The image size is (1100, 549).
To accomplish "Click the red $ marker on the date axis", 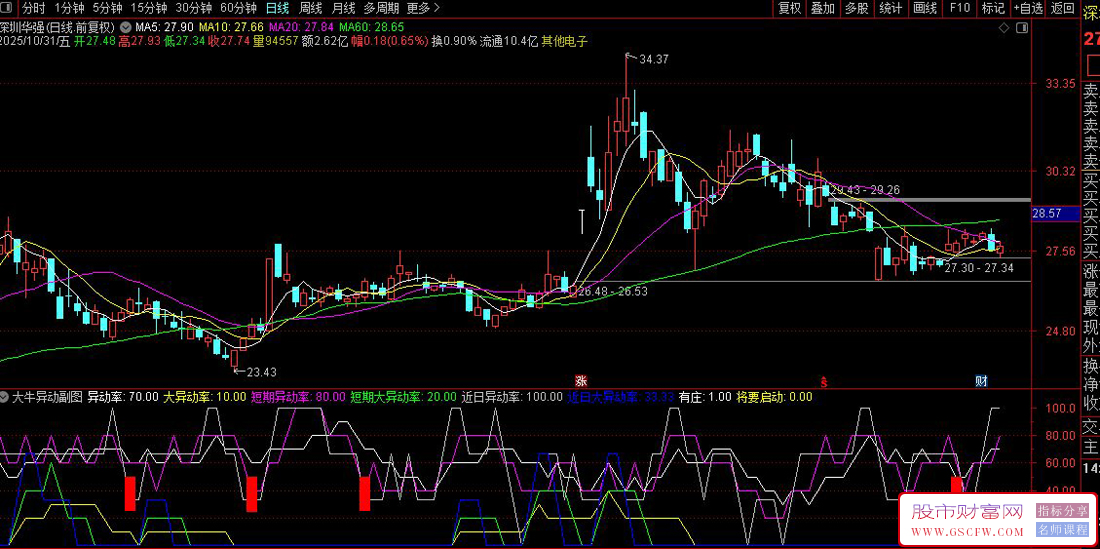I will point(826,381).
